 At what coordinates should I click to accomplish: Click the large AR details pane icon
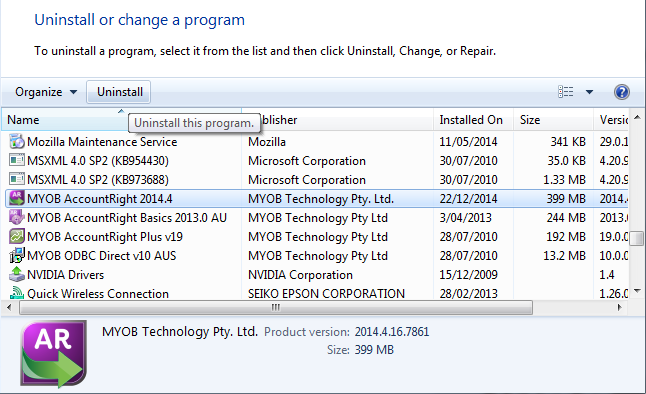[54, 354]
